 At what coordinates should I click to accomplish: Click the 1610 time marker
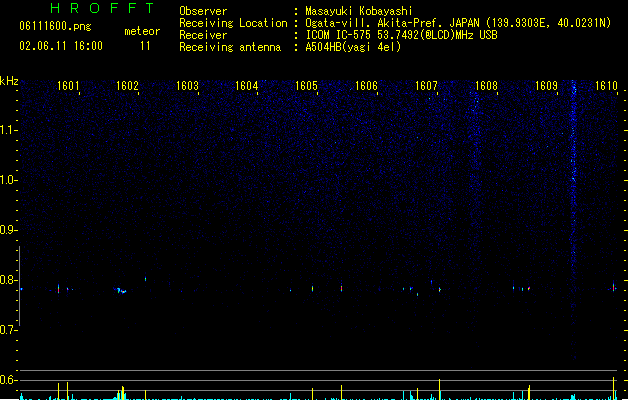(x=606, y=86)
